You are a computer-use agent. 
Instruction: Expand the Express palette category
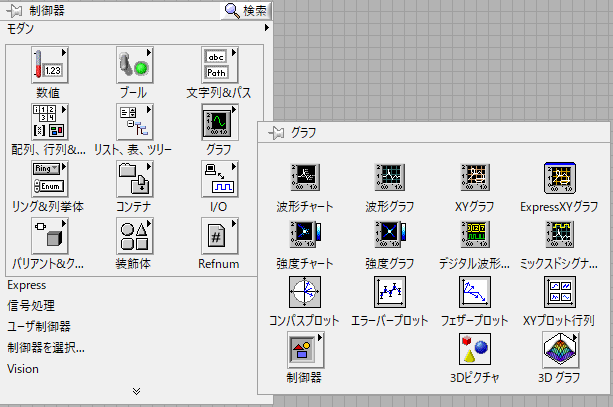pyautogui.click(x=27, y=285)
